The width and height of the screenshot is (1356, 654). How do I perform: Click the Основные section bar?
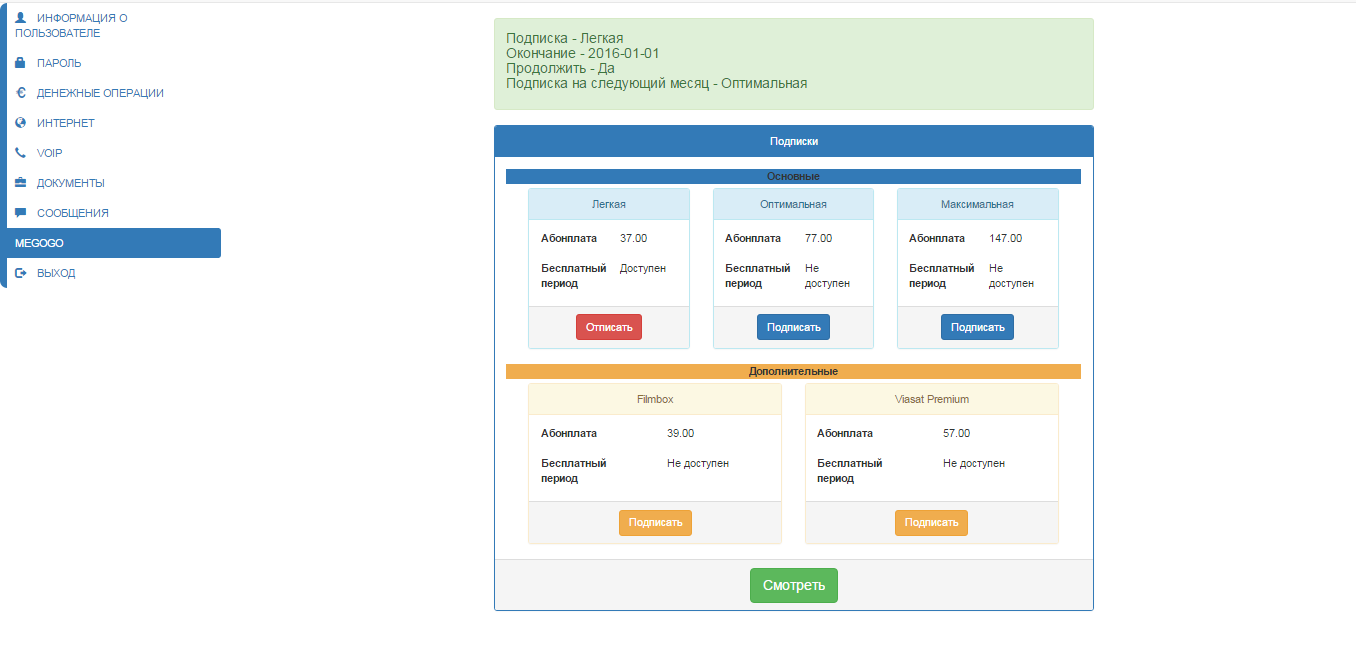794,176
